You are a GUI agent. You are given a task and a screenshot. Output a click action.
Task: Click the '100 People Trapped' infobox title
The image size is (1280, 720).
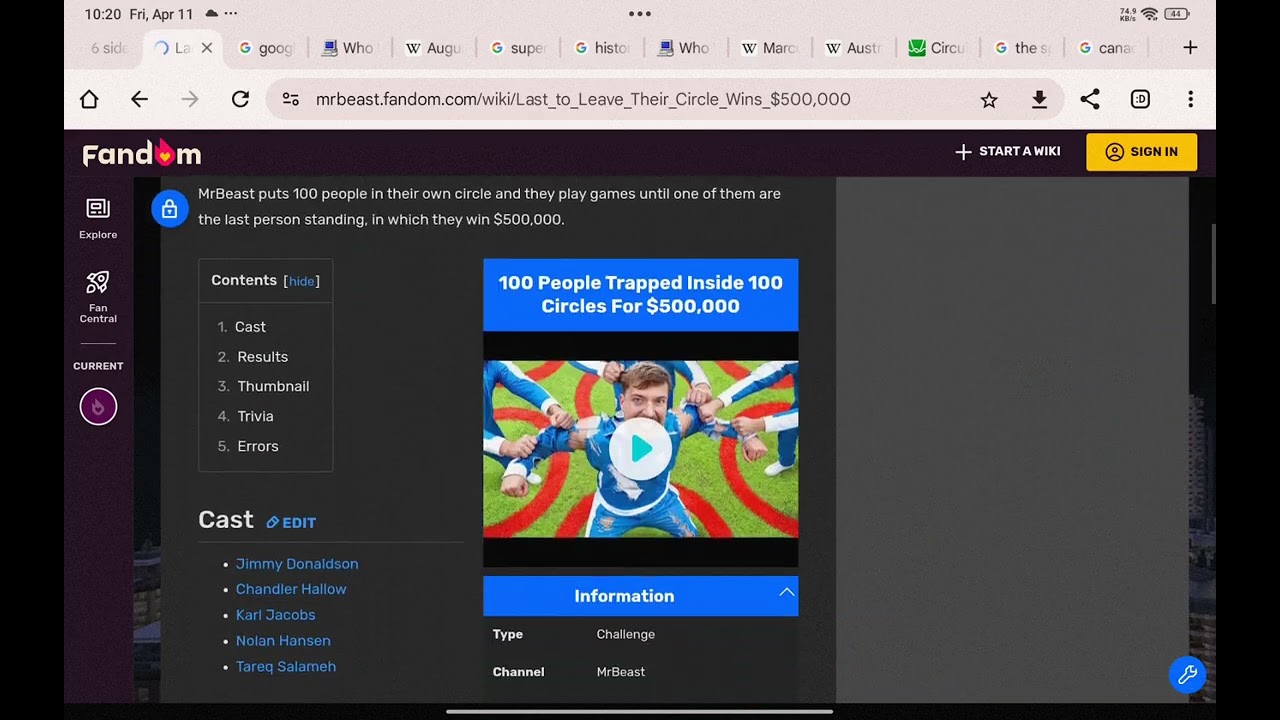click(x=641, y=294)
